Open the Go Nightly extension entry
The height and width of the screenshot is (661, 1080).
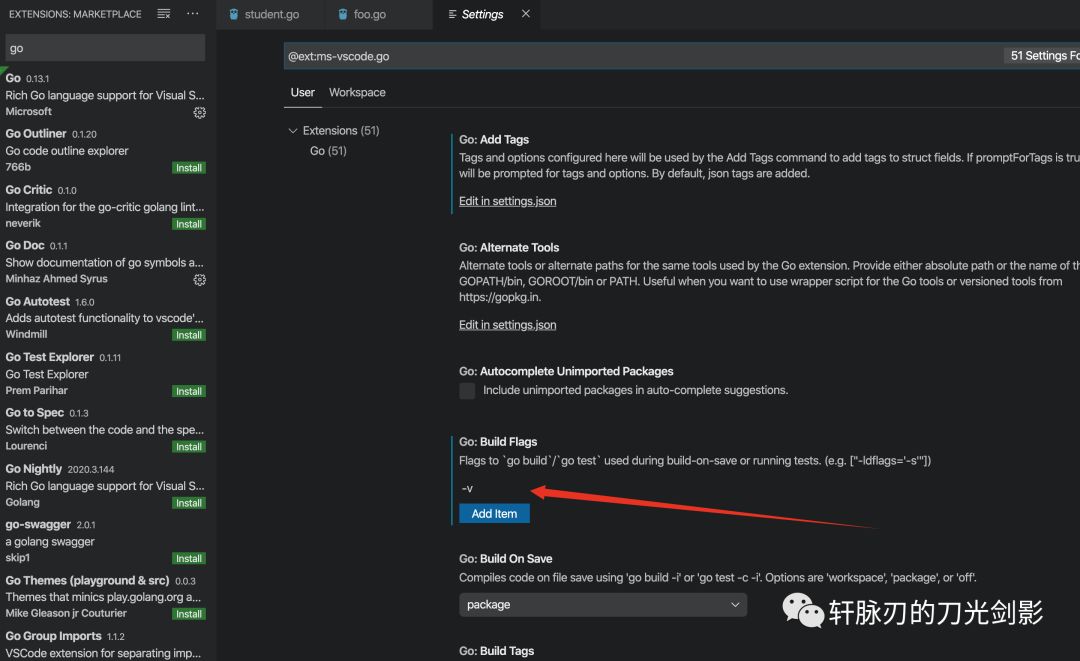105,485
